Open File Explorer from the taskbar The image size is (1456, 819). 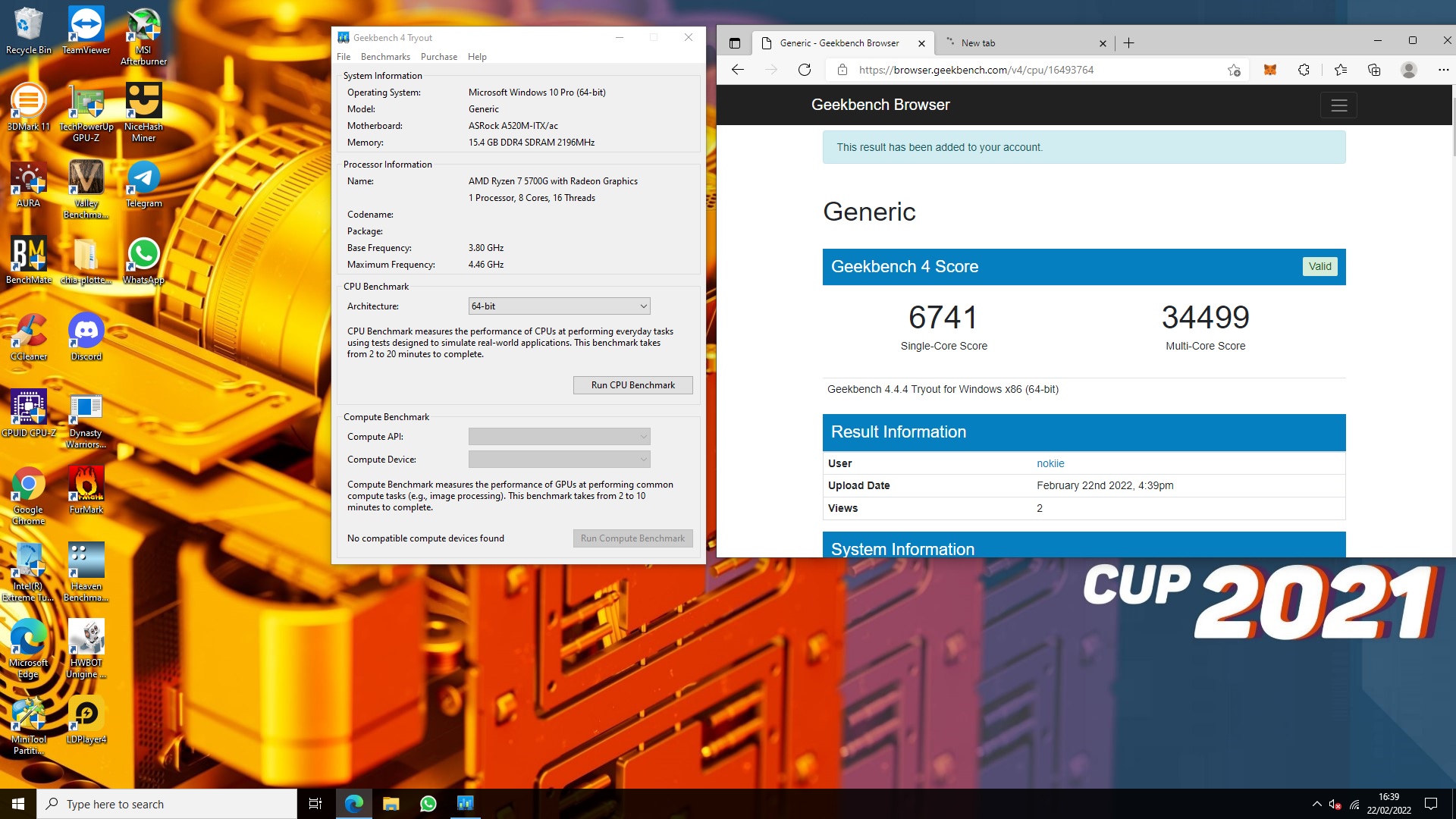tap(391, 804)
